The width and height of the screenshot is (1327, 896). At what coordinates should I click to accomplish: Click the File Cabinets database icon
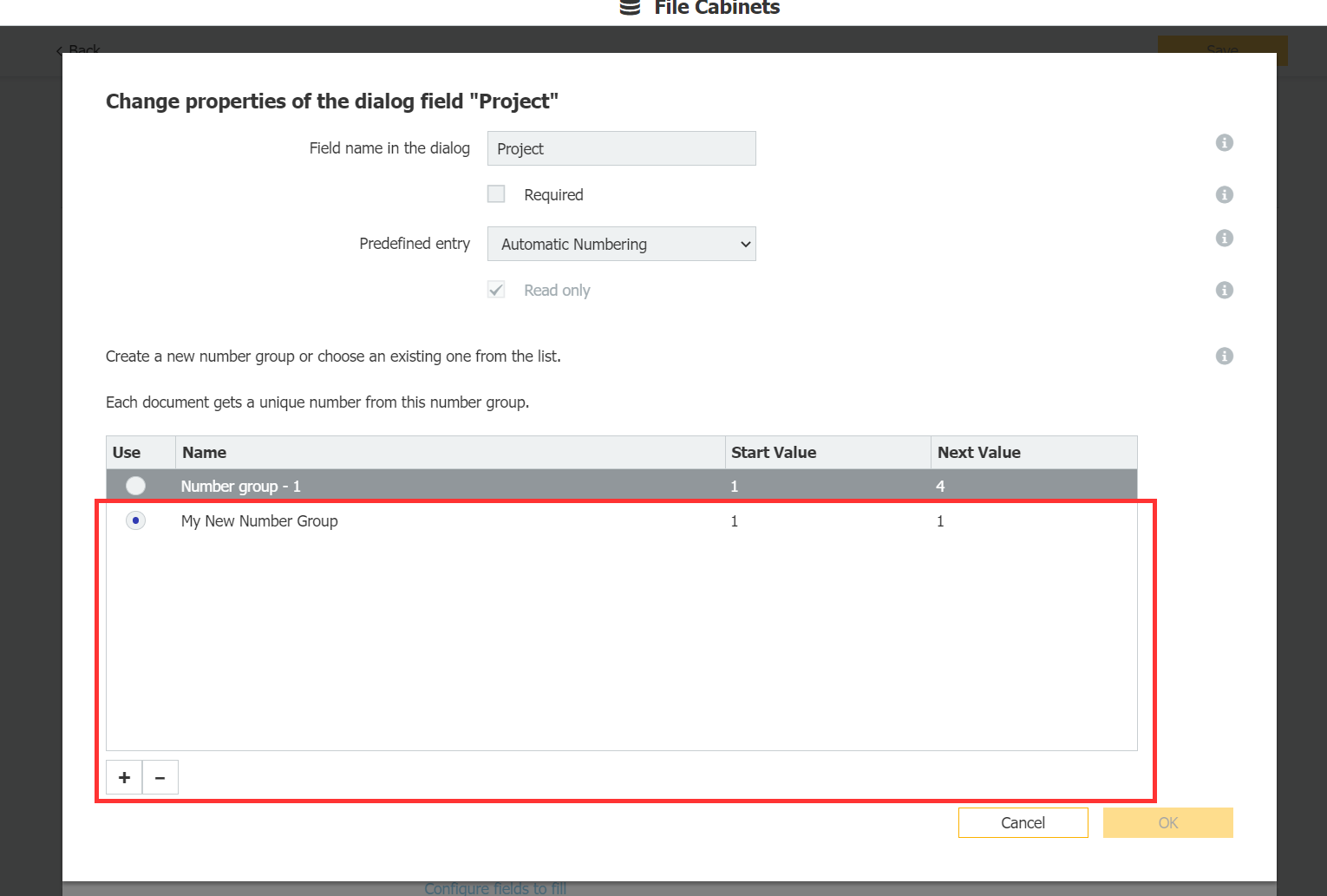point(631,8)
